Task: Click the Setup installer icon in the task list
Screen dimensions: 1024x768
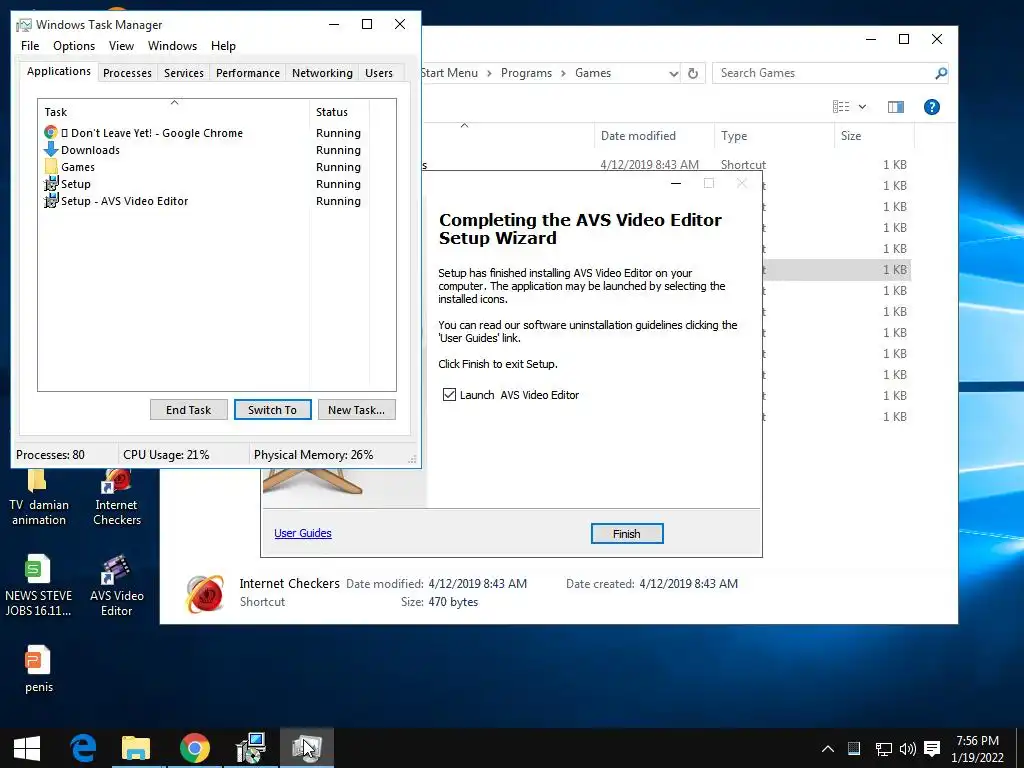Action: [x=51, y=184]
